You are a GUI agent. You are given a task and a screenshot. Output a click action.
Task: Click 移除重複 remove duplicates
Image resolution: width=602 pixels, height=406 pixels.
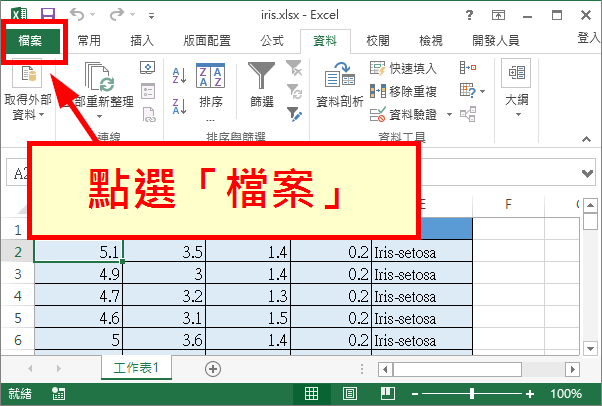click(x=403, y=91)
